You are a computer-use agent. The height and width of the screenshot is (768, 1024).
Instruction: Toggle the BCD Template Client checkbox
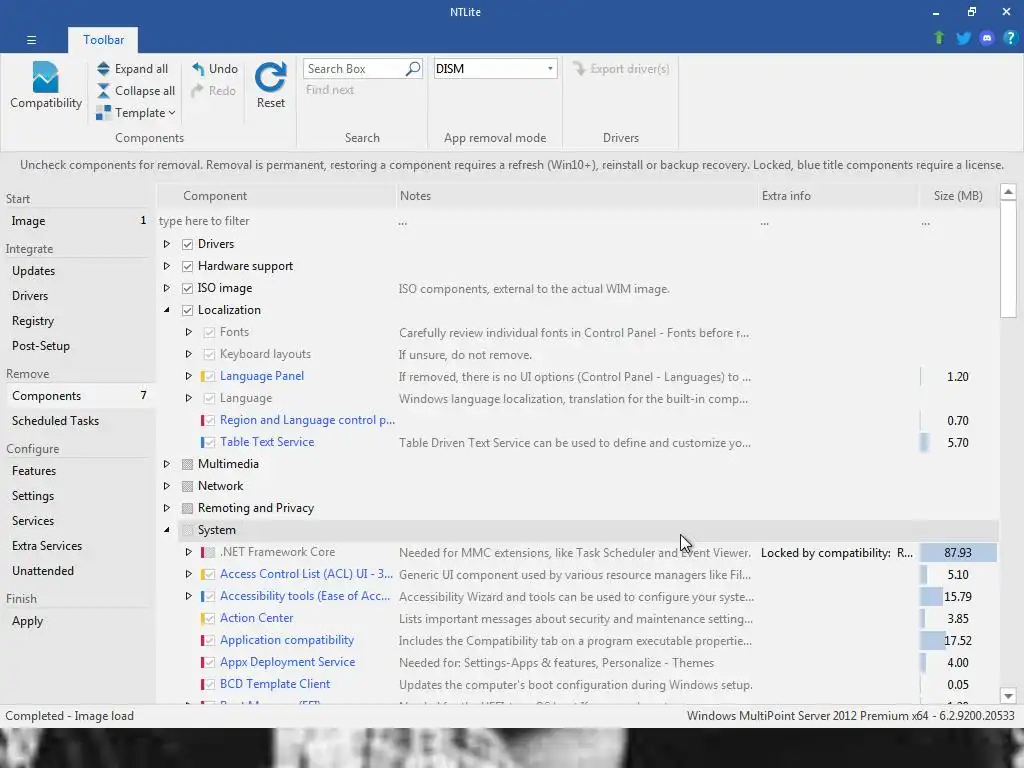pos(210,684)
